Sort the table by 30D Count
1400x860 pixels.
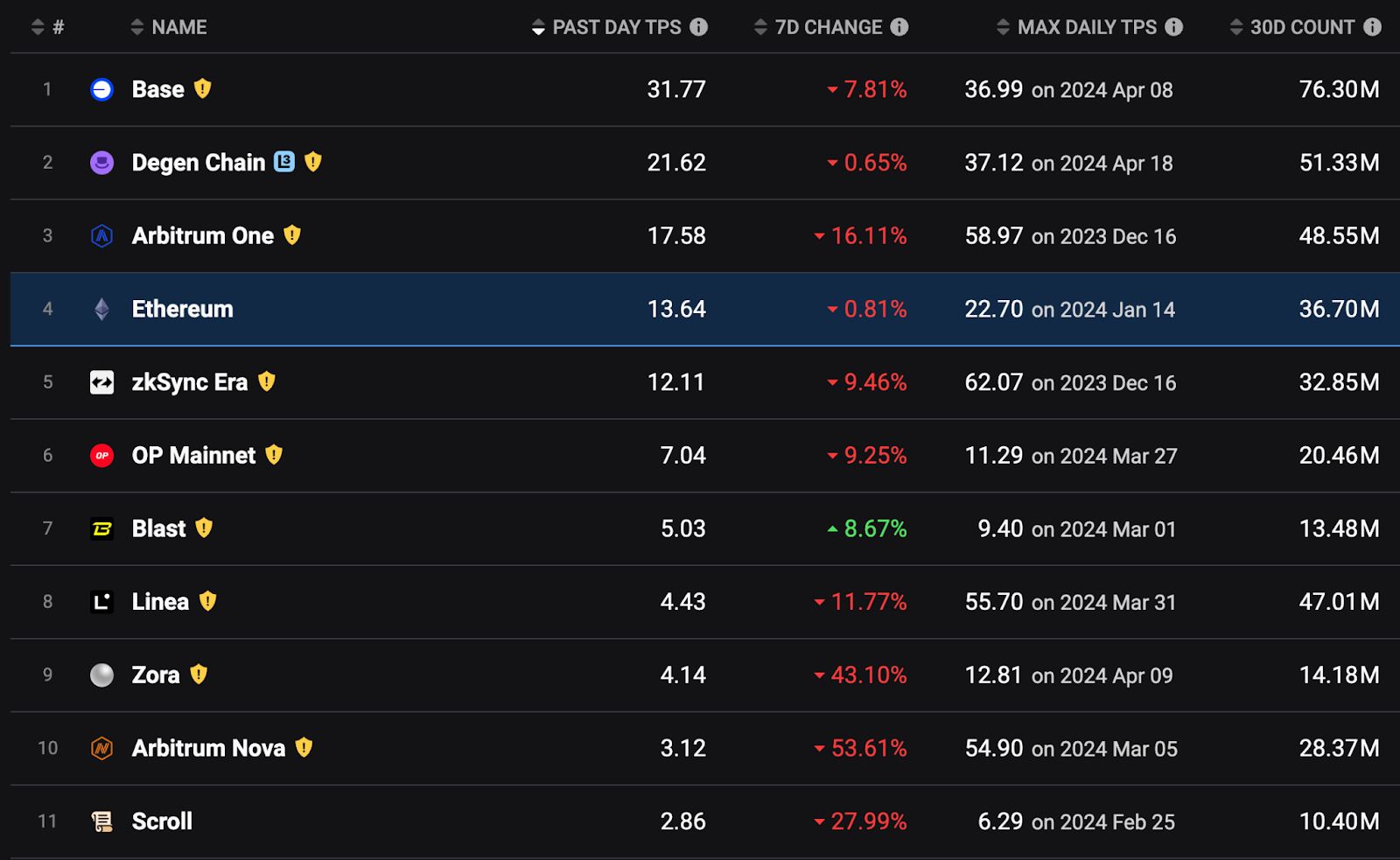point(1292,27)
